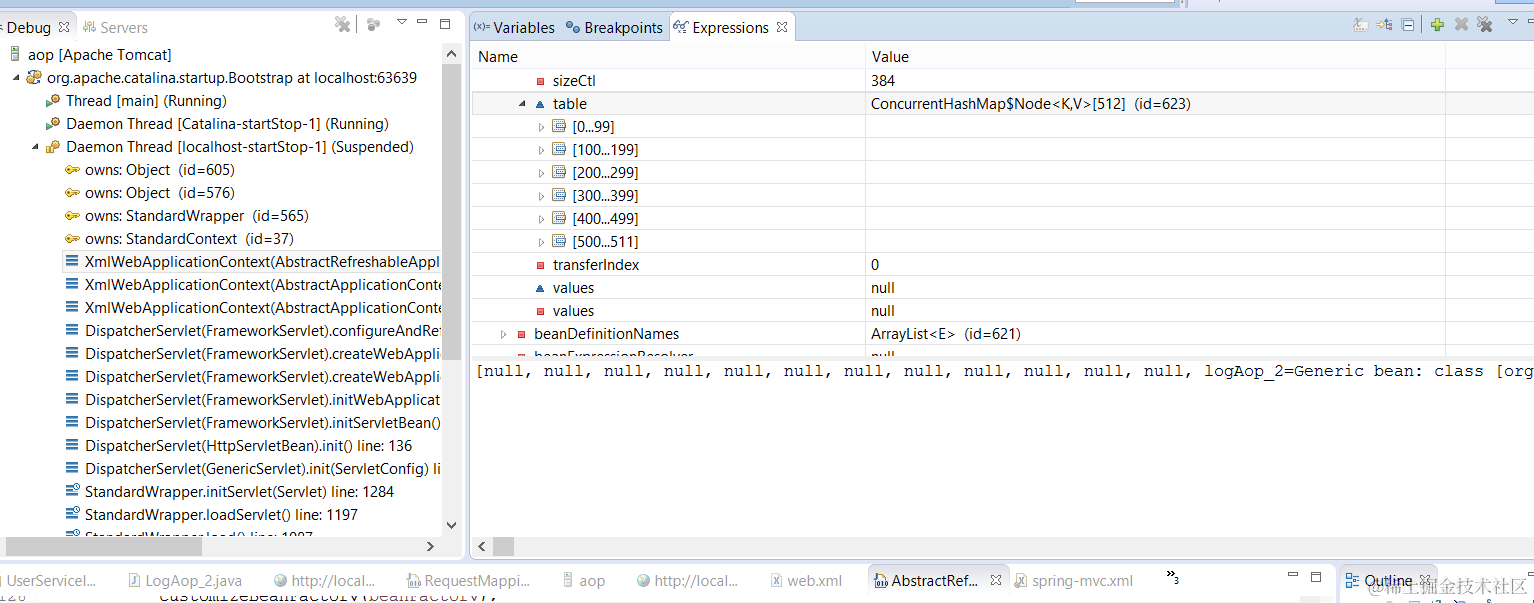Viewport: 1534px width, 603px height.
Task: Click the Show Type Names icon in Expressions toolbar
Action: pyautogui.click(x=1361, y=25)
